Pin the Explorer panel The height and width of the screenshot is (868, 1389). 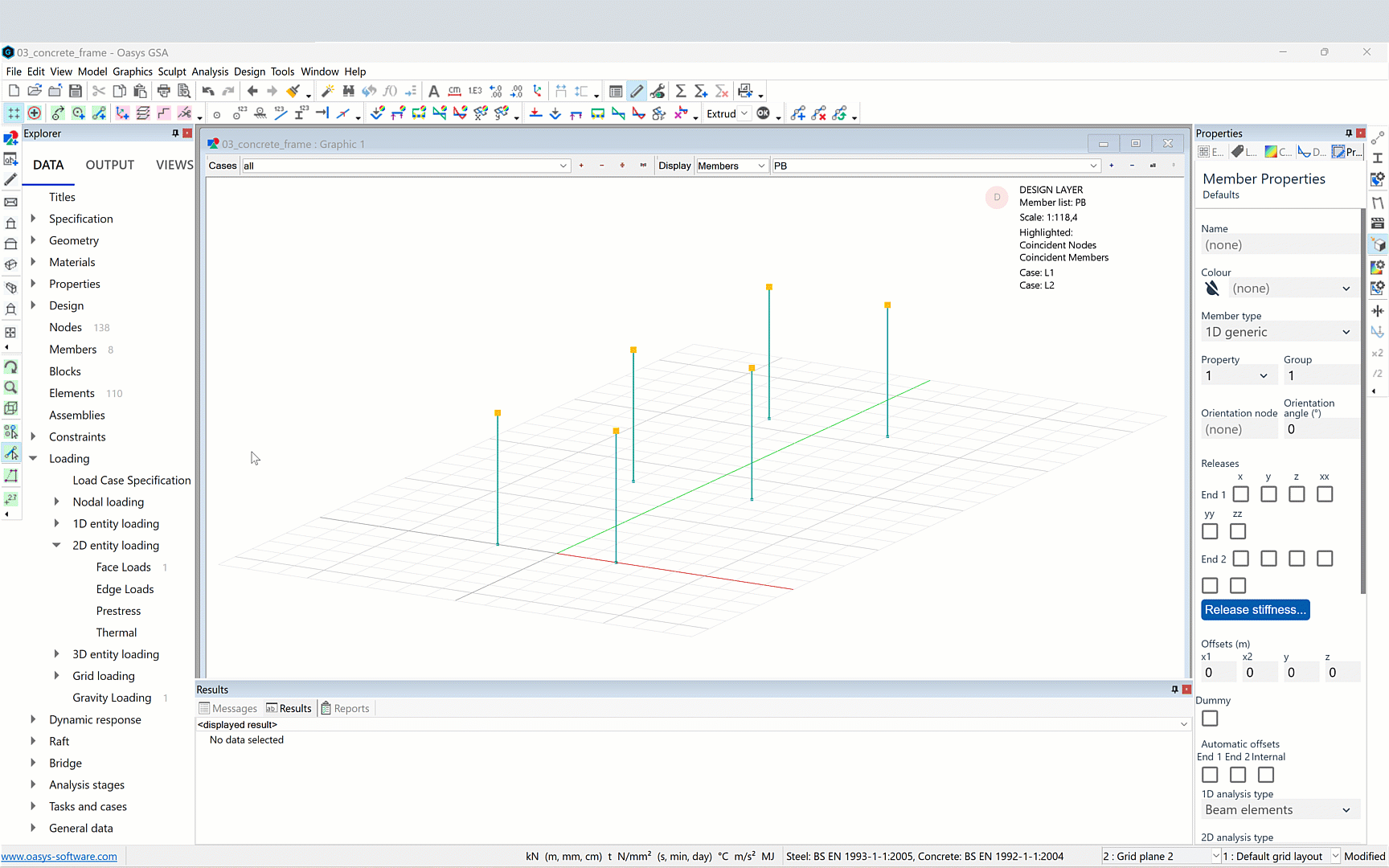coord(175,133)
